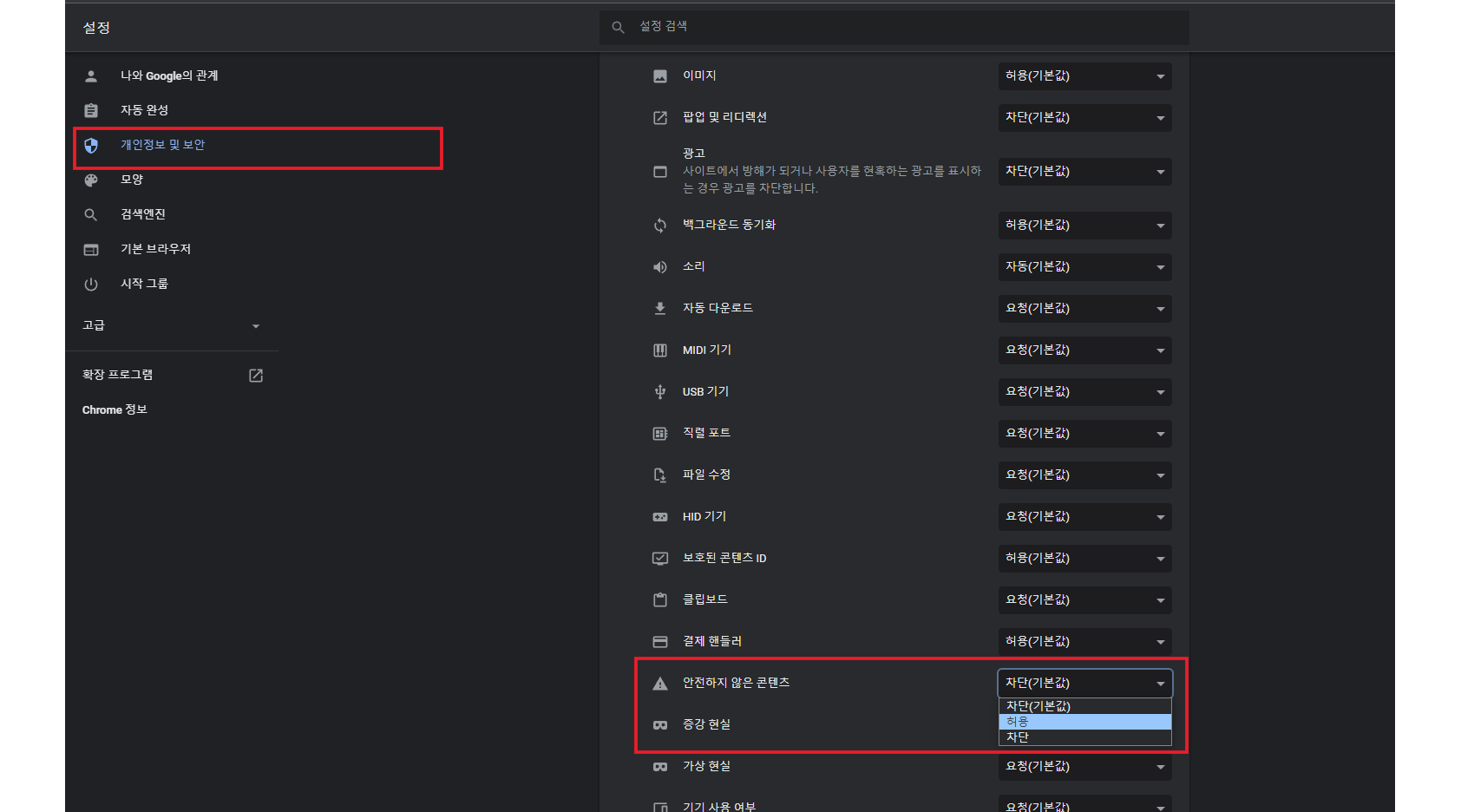This screenshot has height=812, width=1461.
Task: Click the headset icon for 가상 현실
Action: coord(660,767)
